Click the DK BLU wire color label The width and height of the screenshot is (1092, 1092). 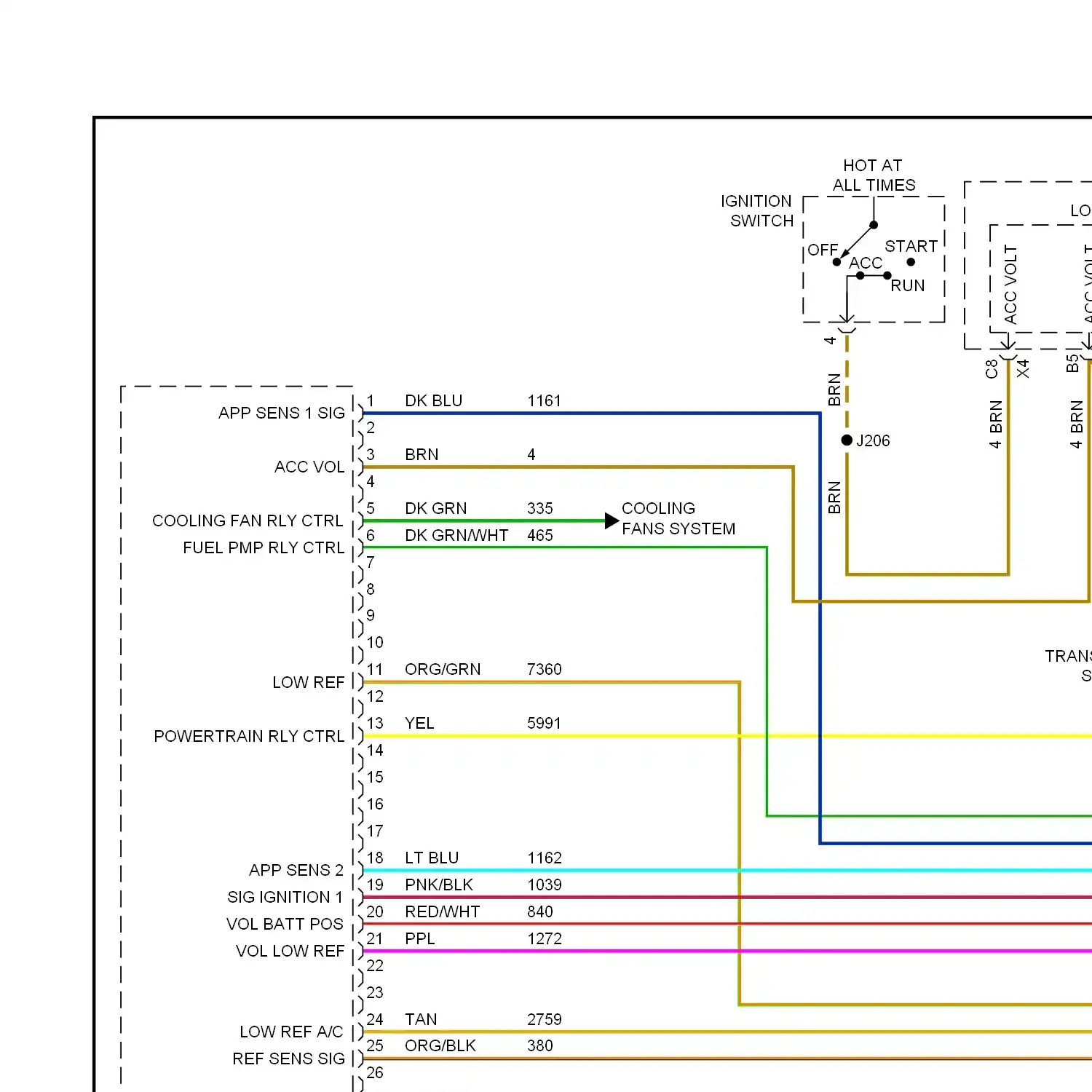433,400
